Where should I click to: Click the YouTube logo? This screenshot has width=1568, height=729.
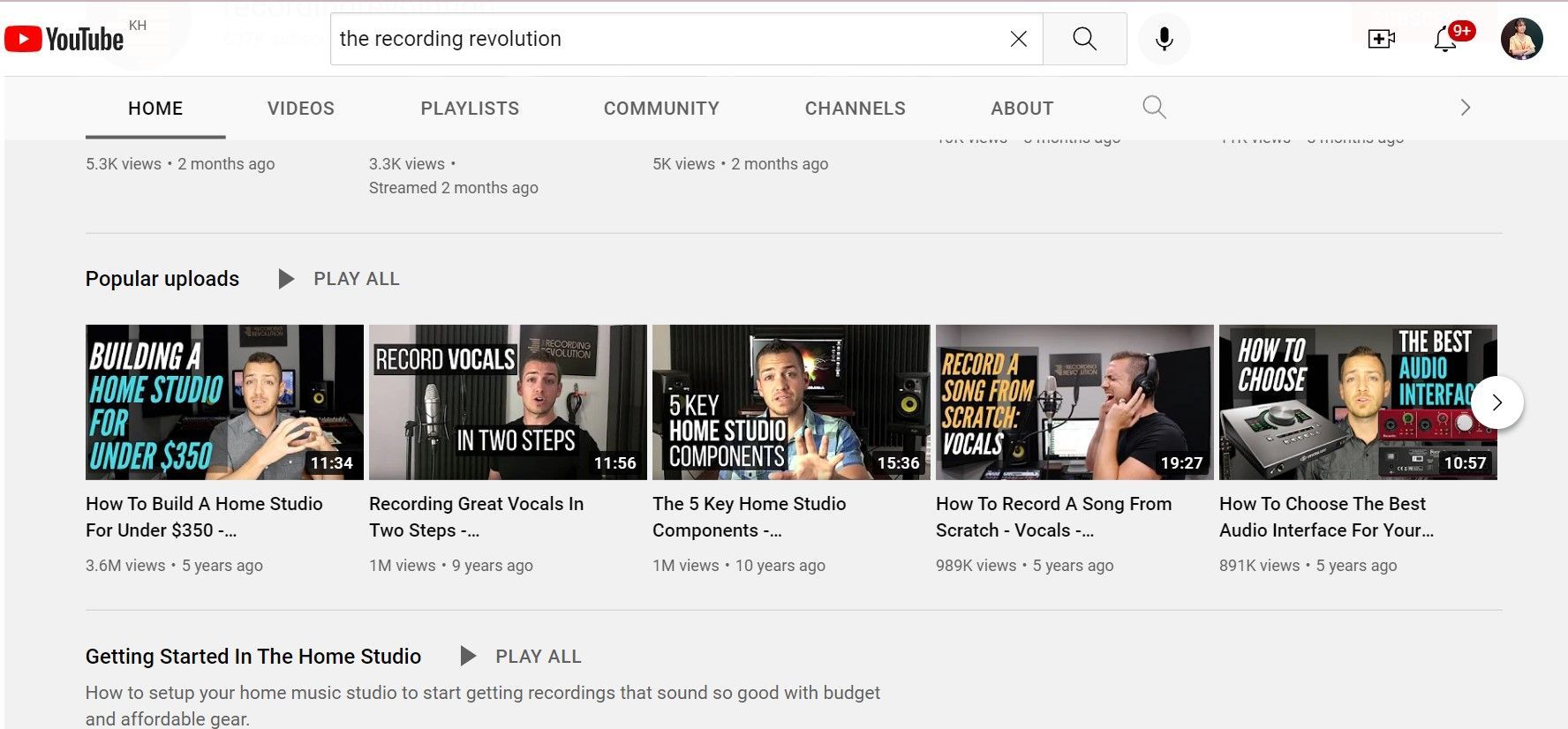[x=64, y=39]
